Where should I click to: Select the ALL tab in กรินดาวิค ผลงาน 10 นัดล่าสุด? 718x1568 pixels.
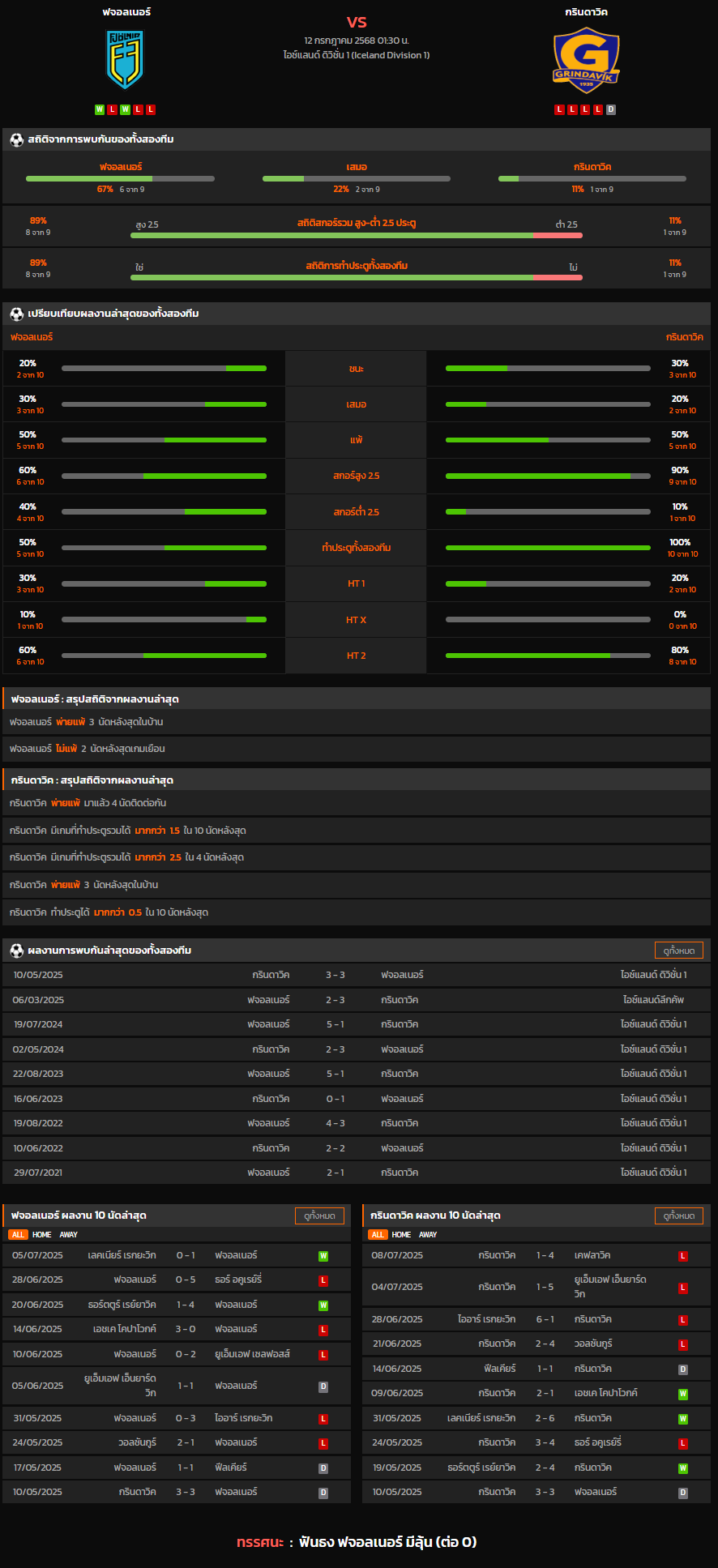point(378,1235)
